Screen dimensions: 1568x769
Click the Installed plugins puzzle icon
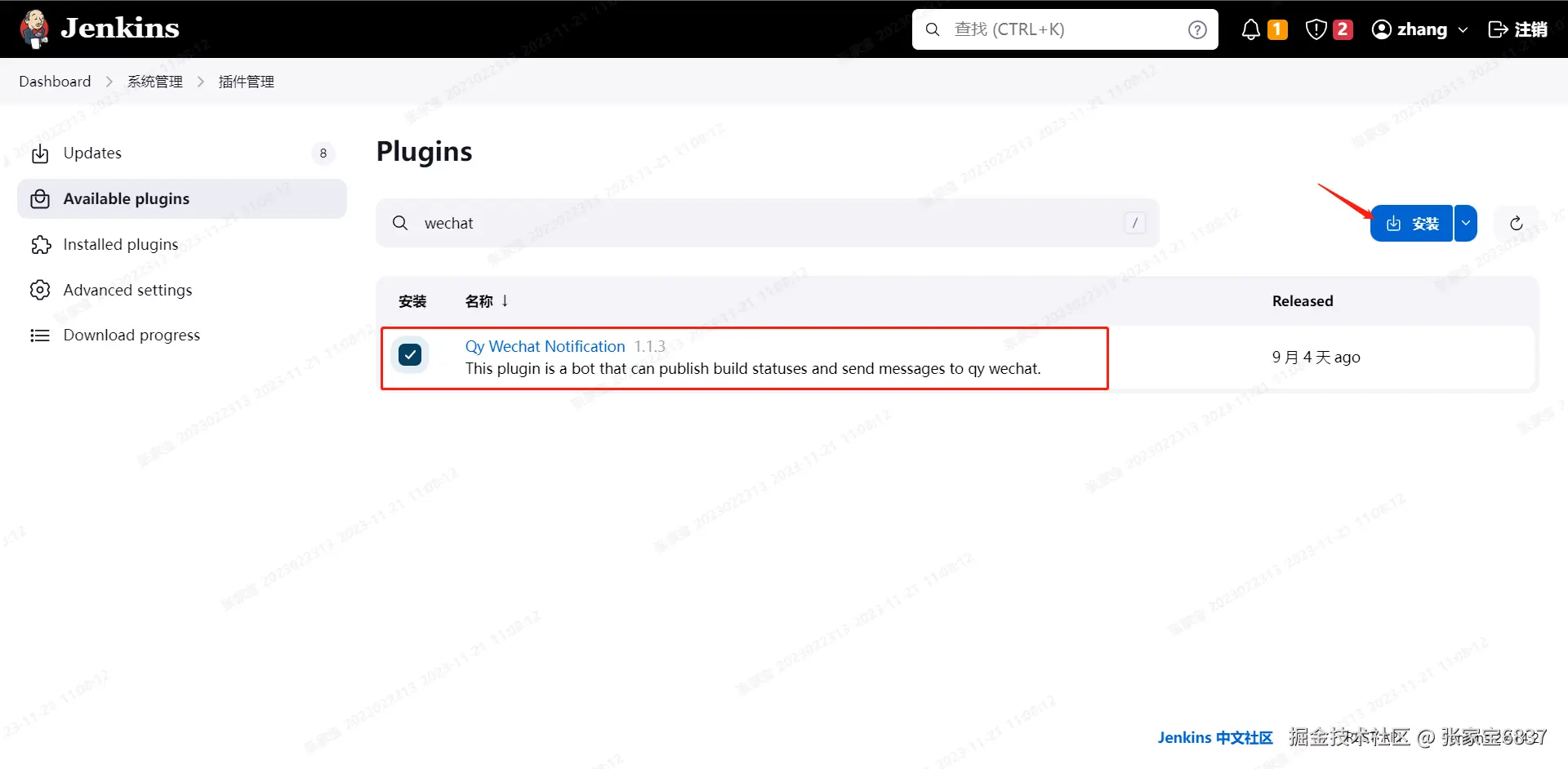point(40,245)
